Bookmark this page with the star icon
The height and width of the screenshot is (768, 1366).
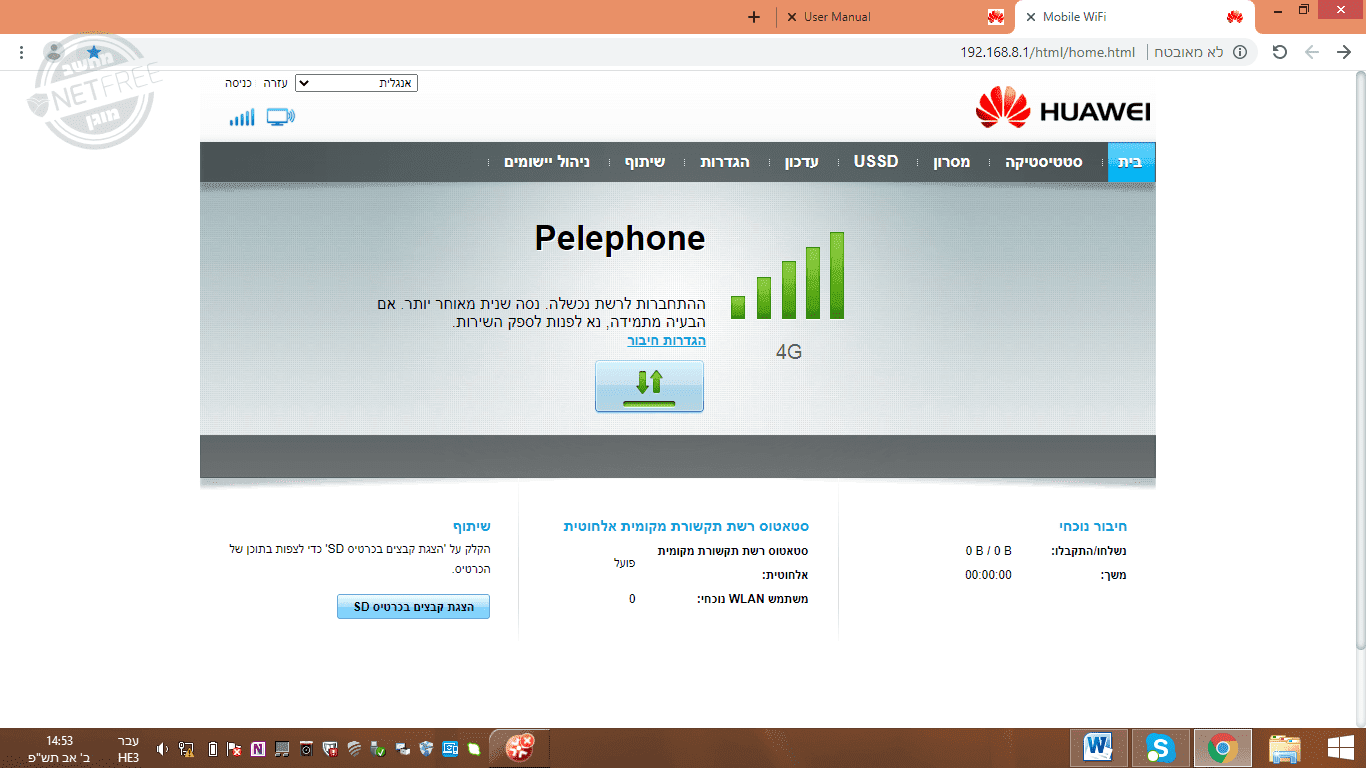94,52
